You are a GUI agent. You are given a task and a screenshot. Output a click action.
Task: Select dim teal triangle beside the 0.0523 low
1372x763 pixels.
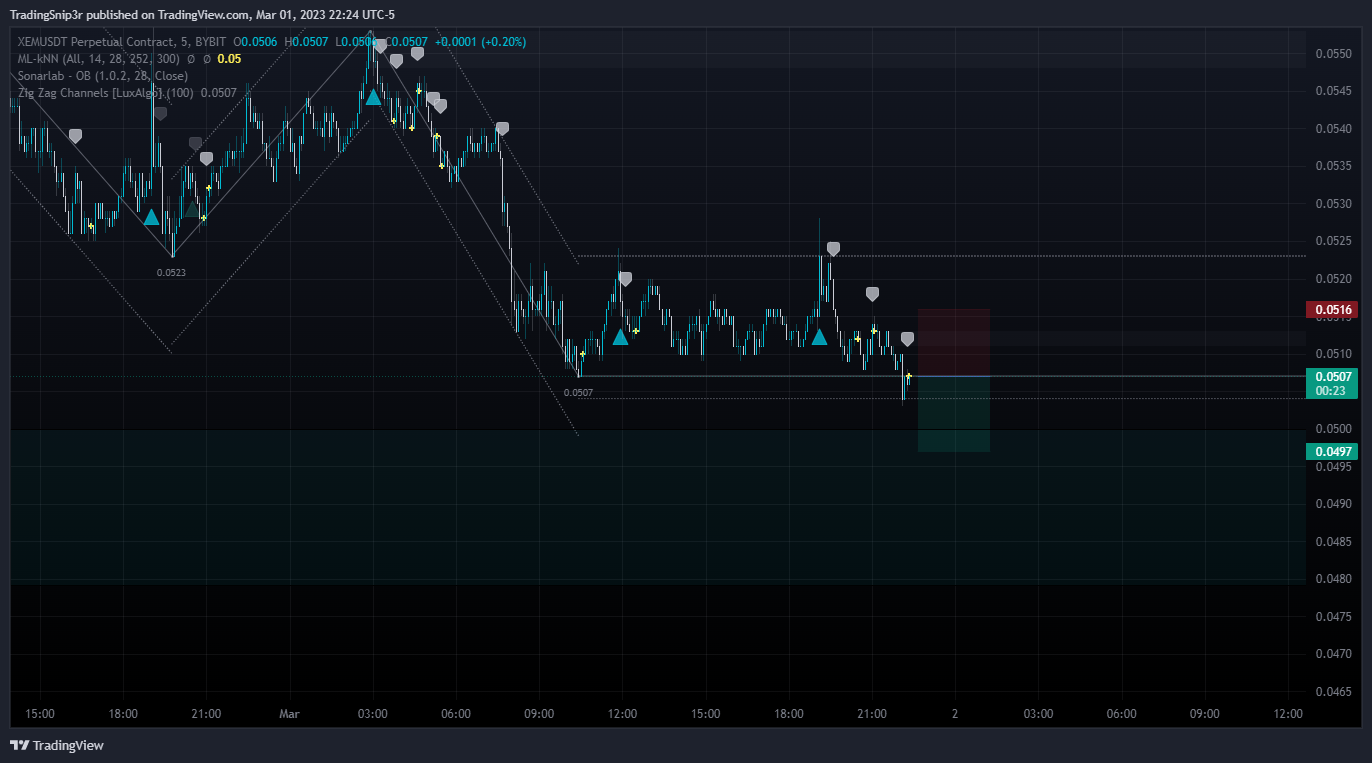tap(192, 209)
